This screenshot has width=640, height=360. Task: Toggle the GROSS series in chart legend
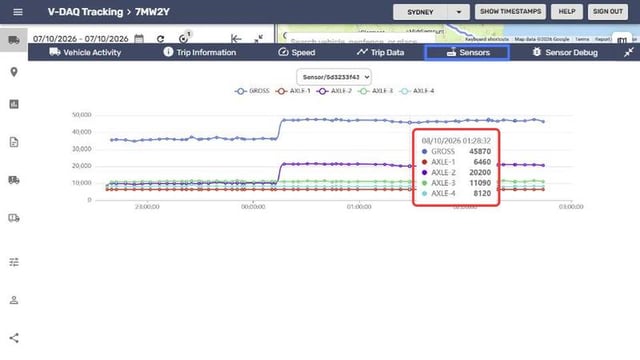click(x=252, y=91)
